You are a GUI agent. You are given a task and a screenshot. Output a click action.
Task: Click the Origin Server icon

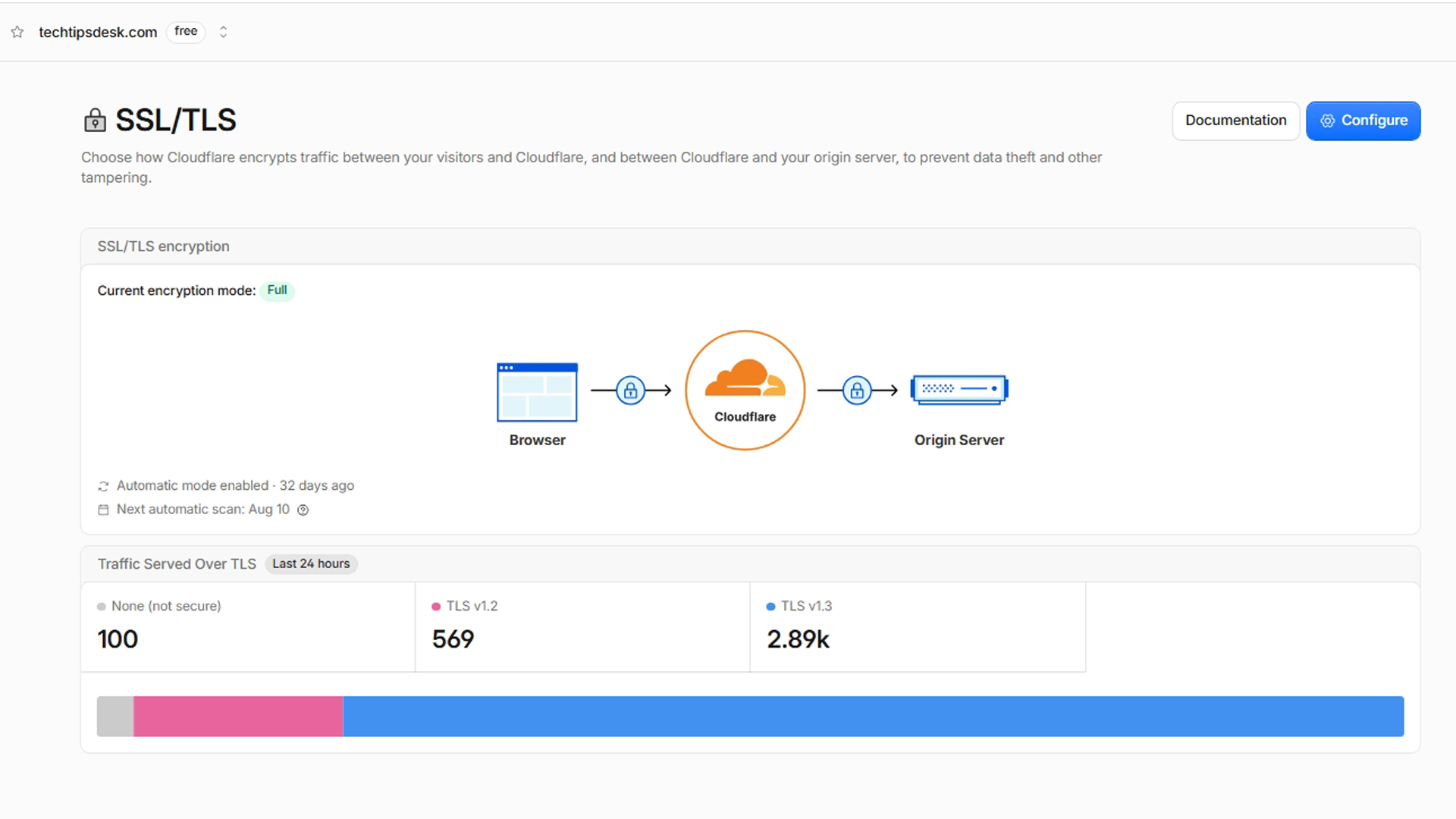(959, 390)
